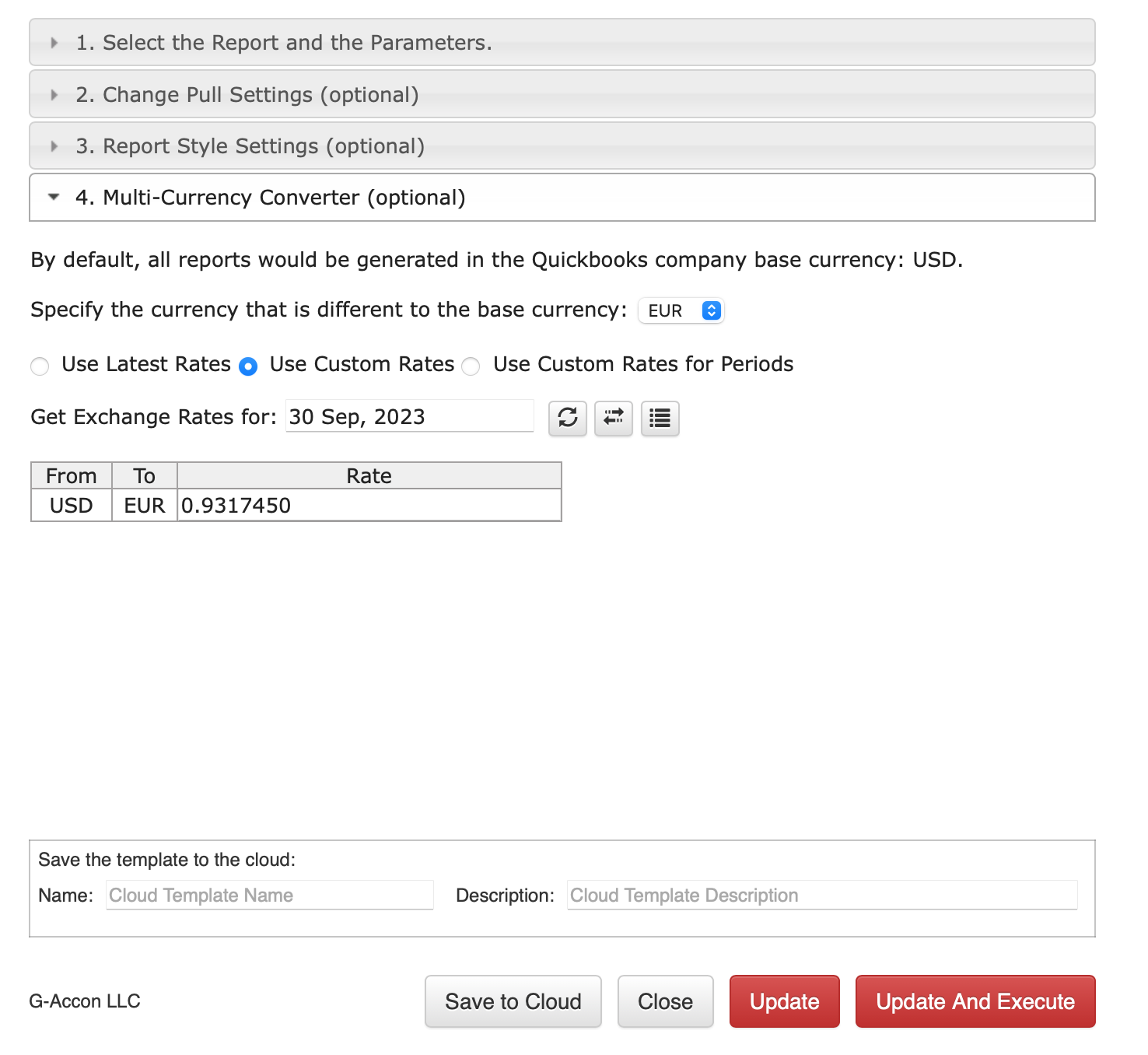The height and width of the screenshot is (1055, 1148).
Task: Click the Cloud Template Description field
Action: pyautogui.click(x=823, y=895)
